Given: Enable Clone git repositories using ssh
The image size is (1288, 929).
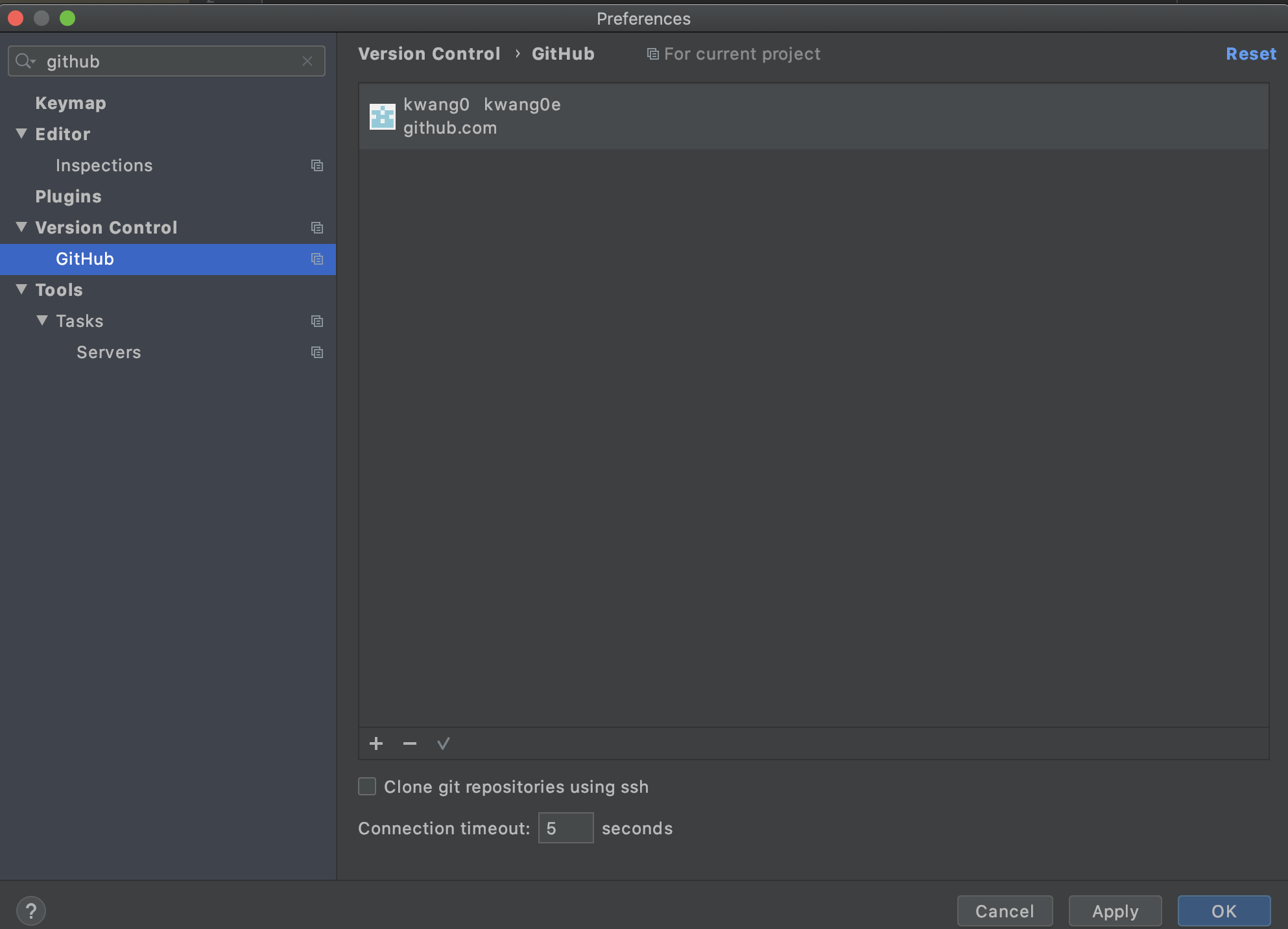Looking at the screenshot, I should pos(367,786).
